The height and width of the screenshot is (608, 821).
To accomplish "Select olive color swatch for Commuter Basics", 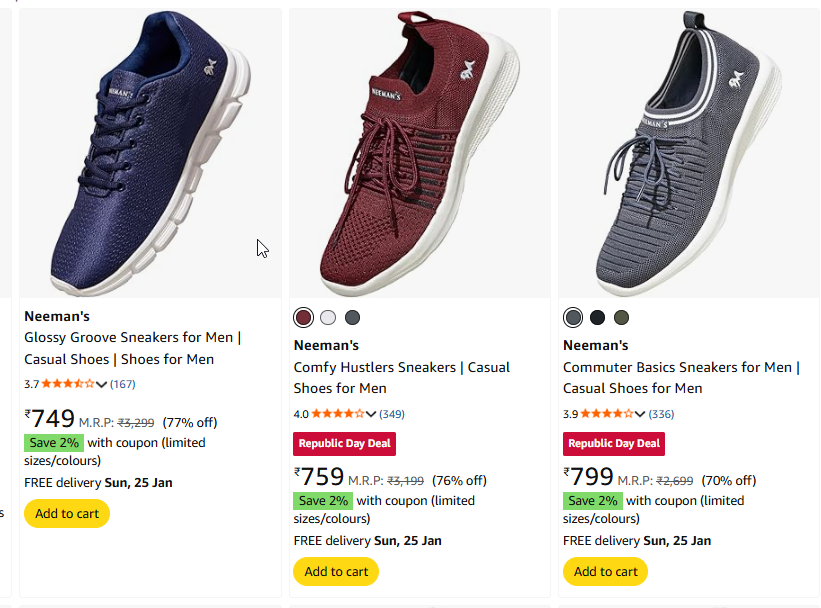I will pos(622,318).
